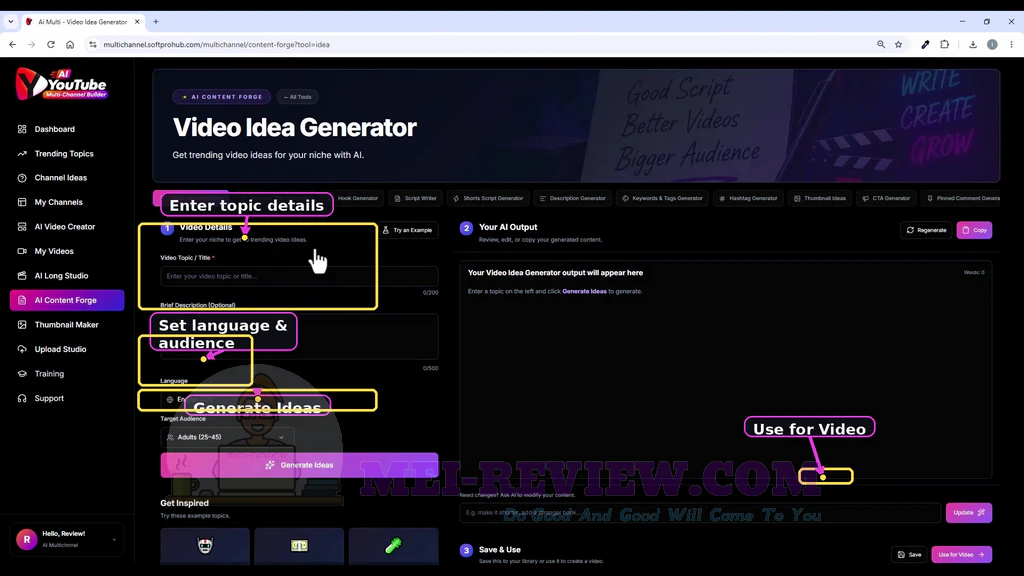Select the Hashtag Generator tab
This screenshot has height=576, width=1024.
pyautogui.click(x=748, y=199)
